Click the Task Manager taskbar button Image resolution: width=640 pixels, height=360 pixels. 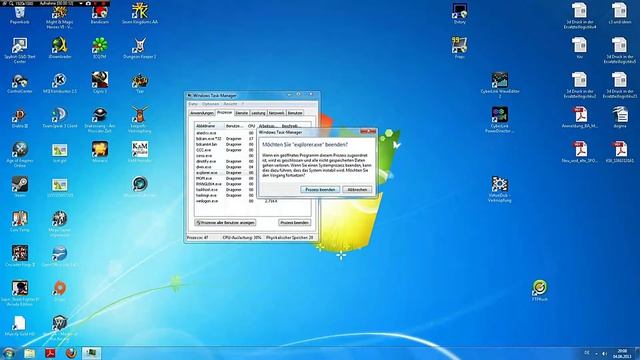coord(91,353)
